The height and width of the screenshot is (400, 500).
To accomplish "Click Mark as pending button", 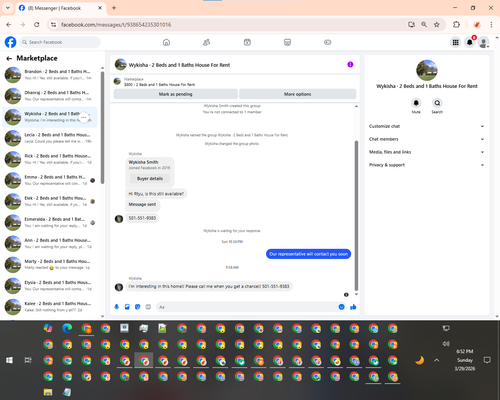I will (x=176, y=94).
